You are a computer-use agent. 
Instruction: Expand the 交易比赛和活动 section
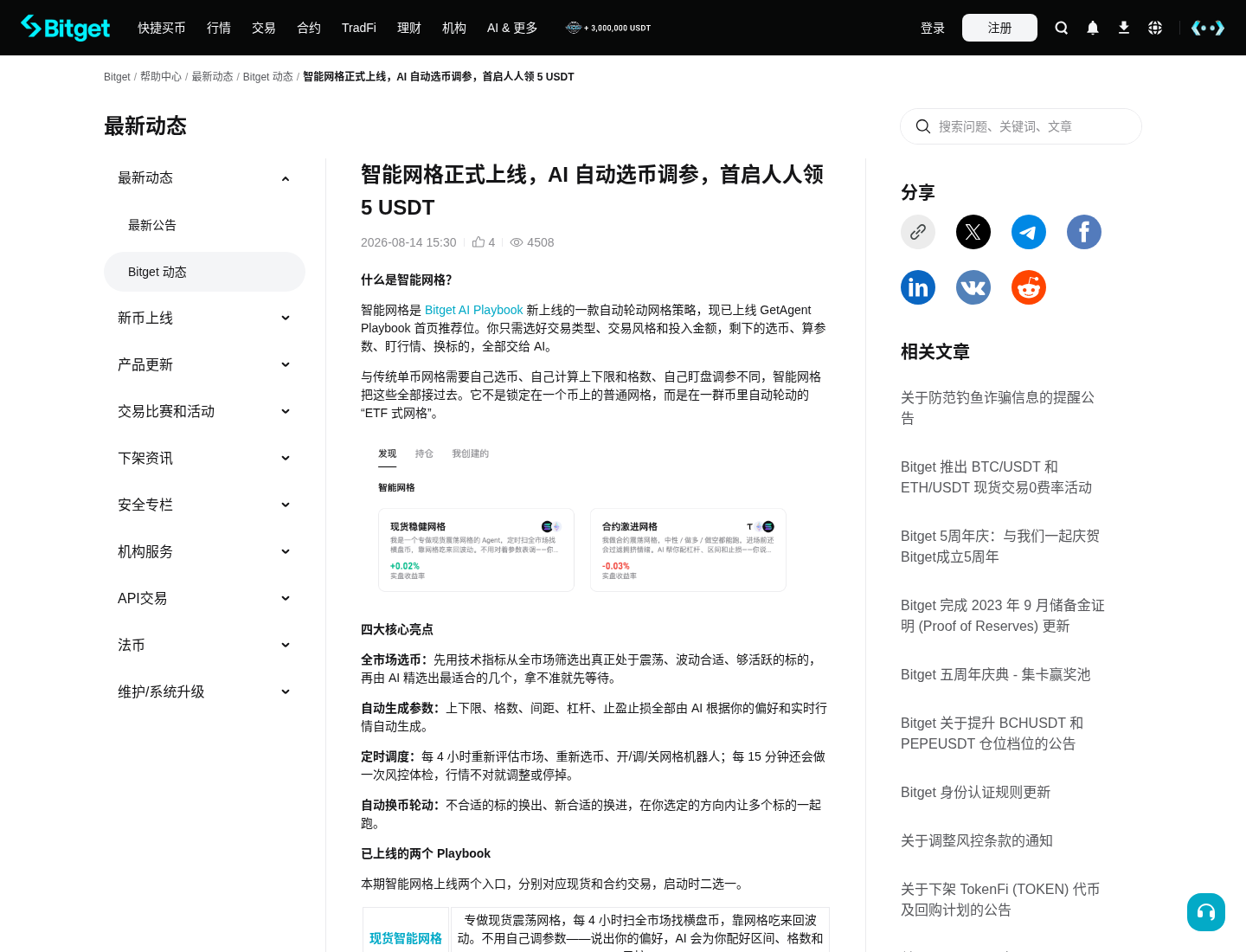click(x=286, y=411)
